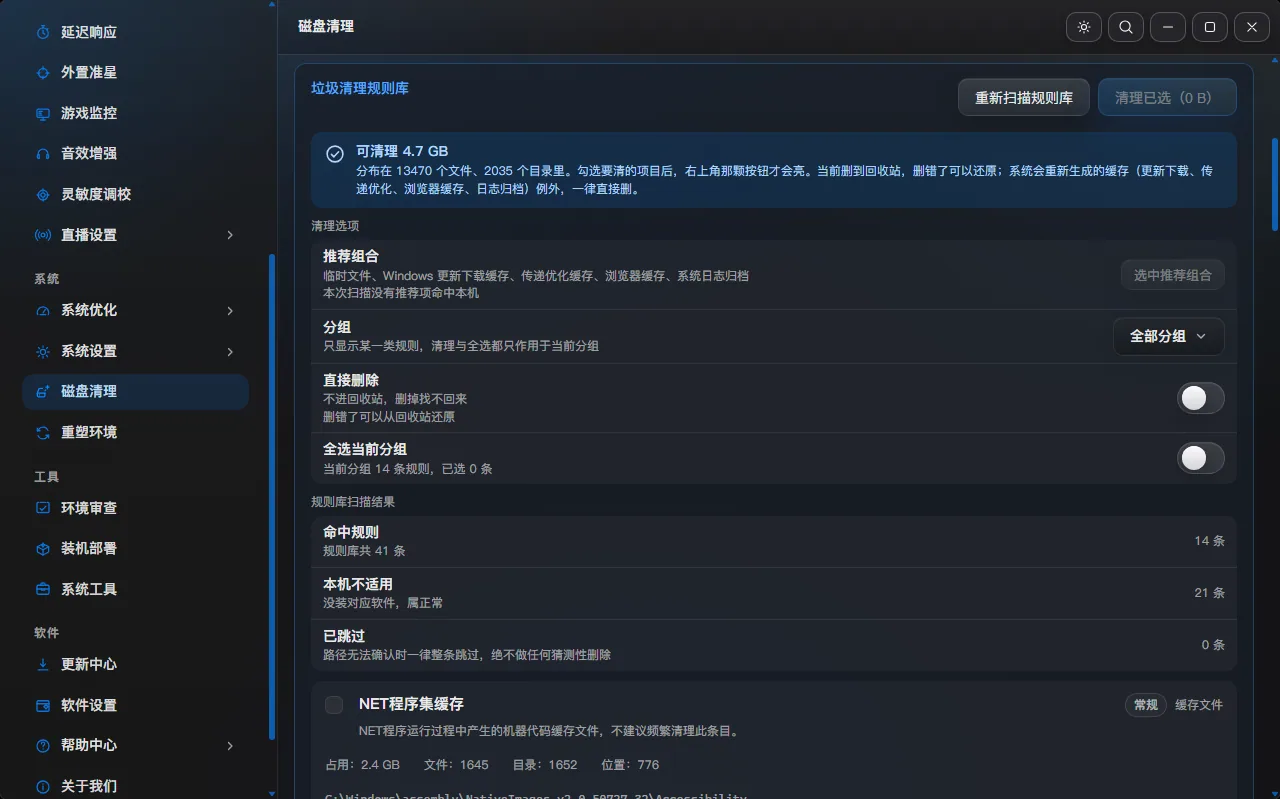The width and height of the screenshot is (1280, 799).
Task: Open the 全部分组 dropdown
Action: [x=1169, y=337]
